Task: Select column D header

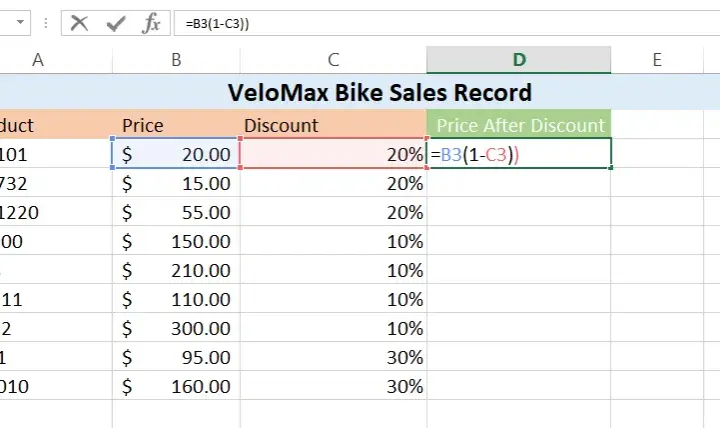Action: click(519, 60)
